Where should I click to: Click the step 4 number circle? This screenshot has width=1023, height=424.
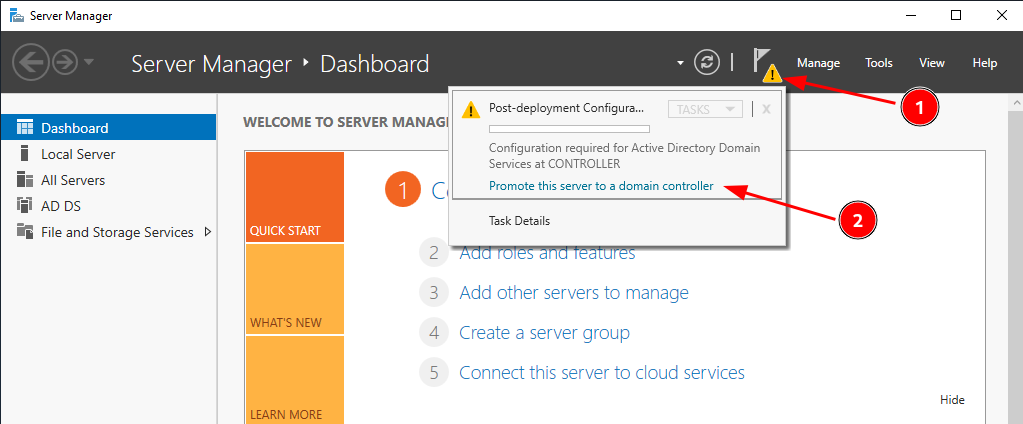pyautogui.click(x=434, y=333)
